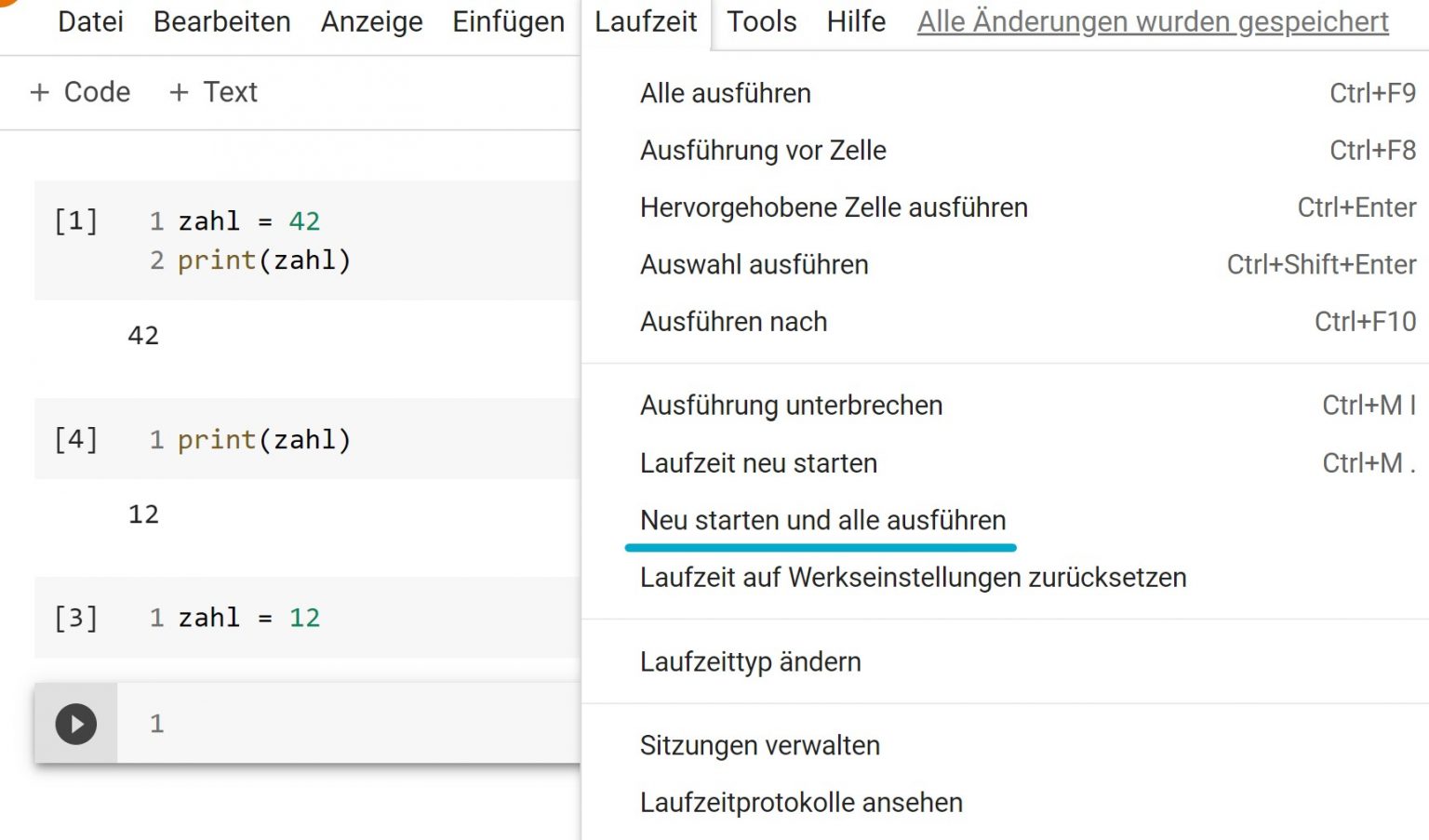Manage sessions via 'Sitzungen verwalten'
Viewport: 1429px width, 840px height.
coord(759,745)
